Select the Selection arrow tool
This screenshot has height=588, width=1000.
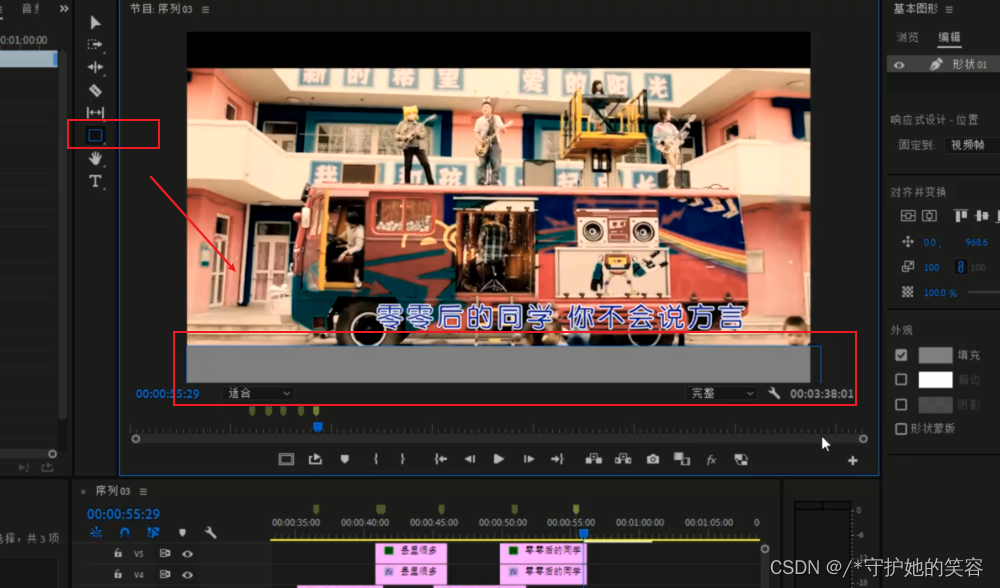tap(95, 23)
